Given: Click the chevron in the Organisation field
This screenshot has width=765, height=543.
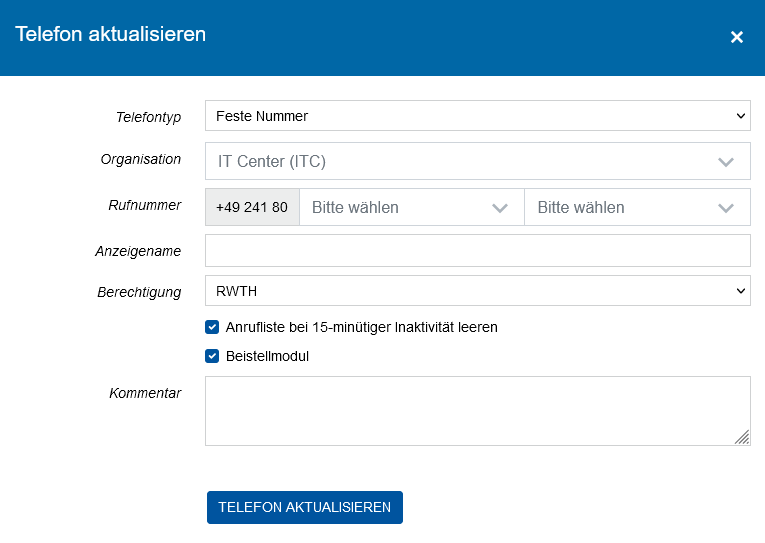Looking at the screenshot, I should 726,161.
